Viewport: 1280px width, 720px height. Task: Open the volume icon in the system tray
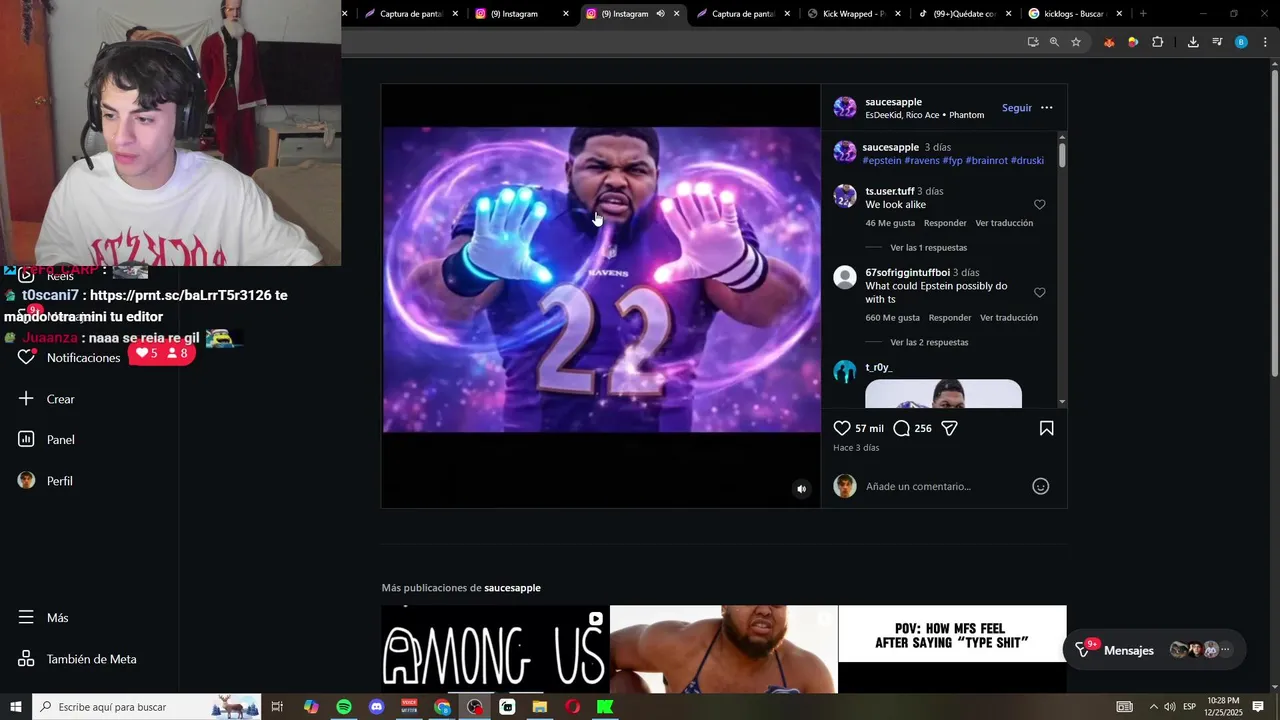(x=1169, y=707)
